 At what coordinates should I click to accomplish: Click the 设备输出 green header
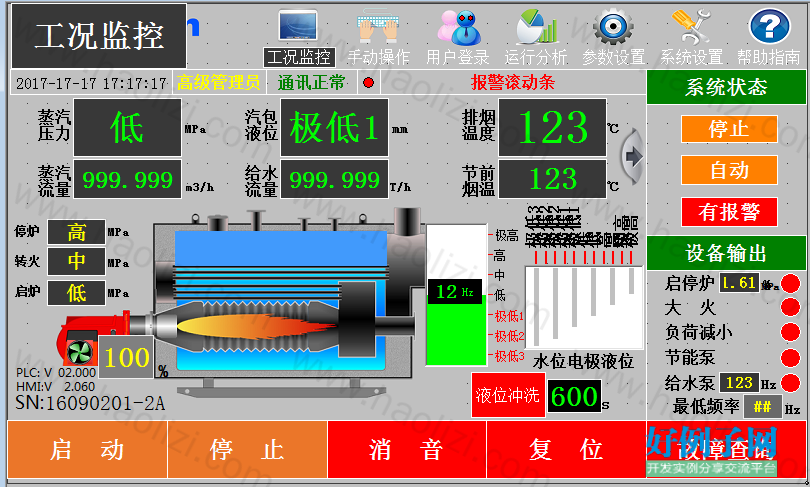[x=726, y=253]
